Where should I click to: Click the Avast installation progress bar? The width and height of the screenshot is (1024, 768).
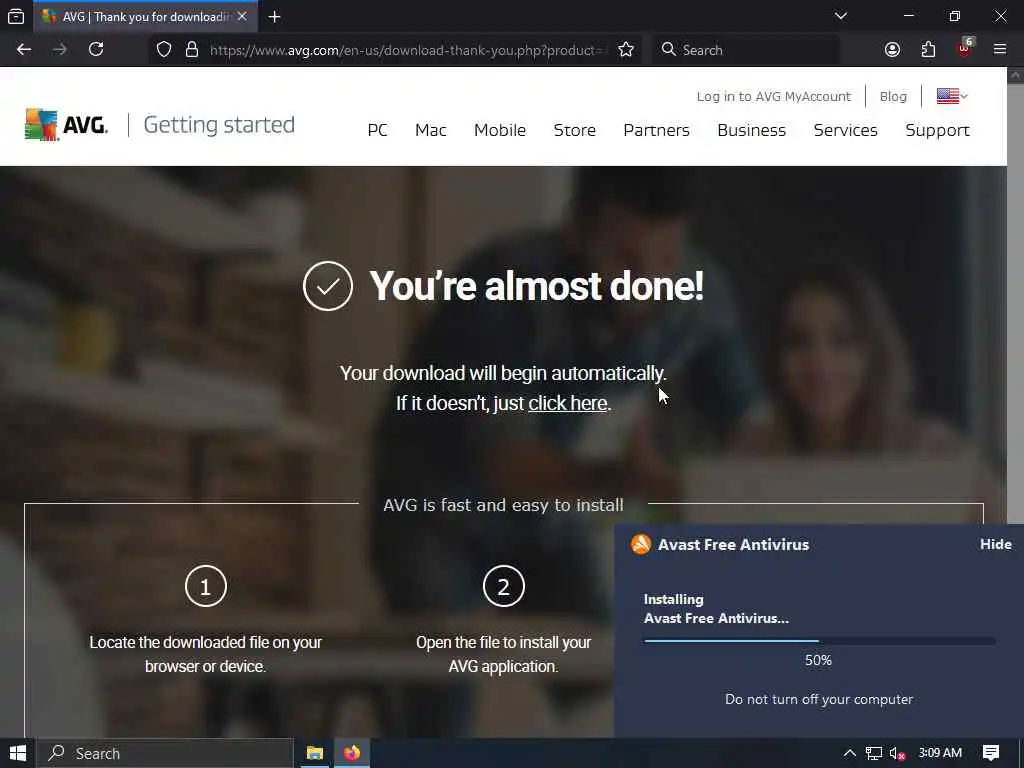[x=820, y=641]
